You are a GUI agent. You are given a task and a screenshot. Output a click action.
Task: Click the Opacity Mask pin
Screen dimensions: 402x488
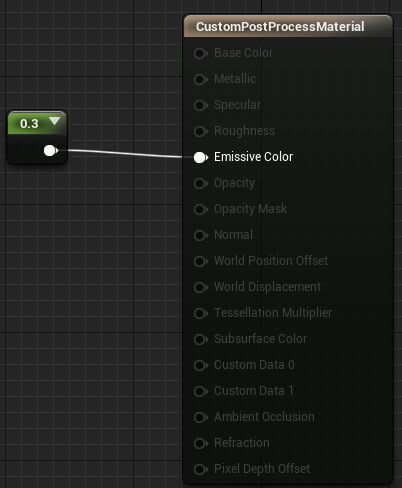pos(200,209)
